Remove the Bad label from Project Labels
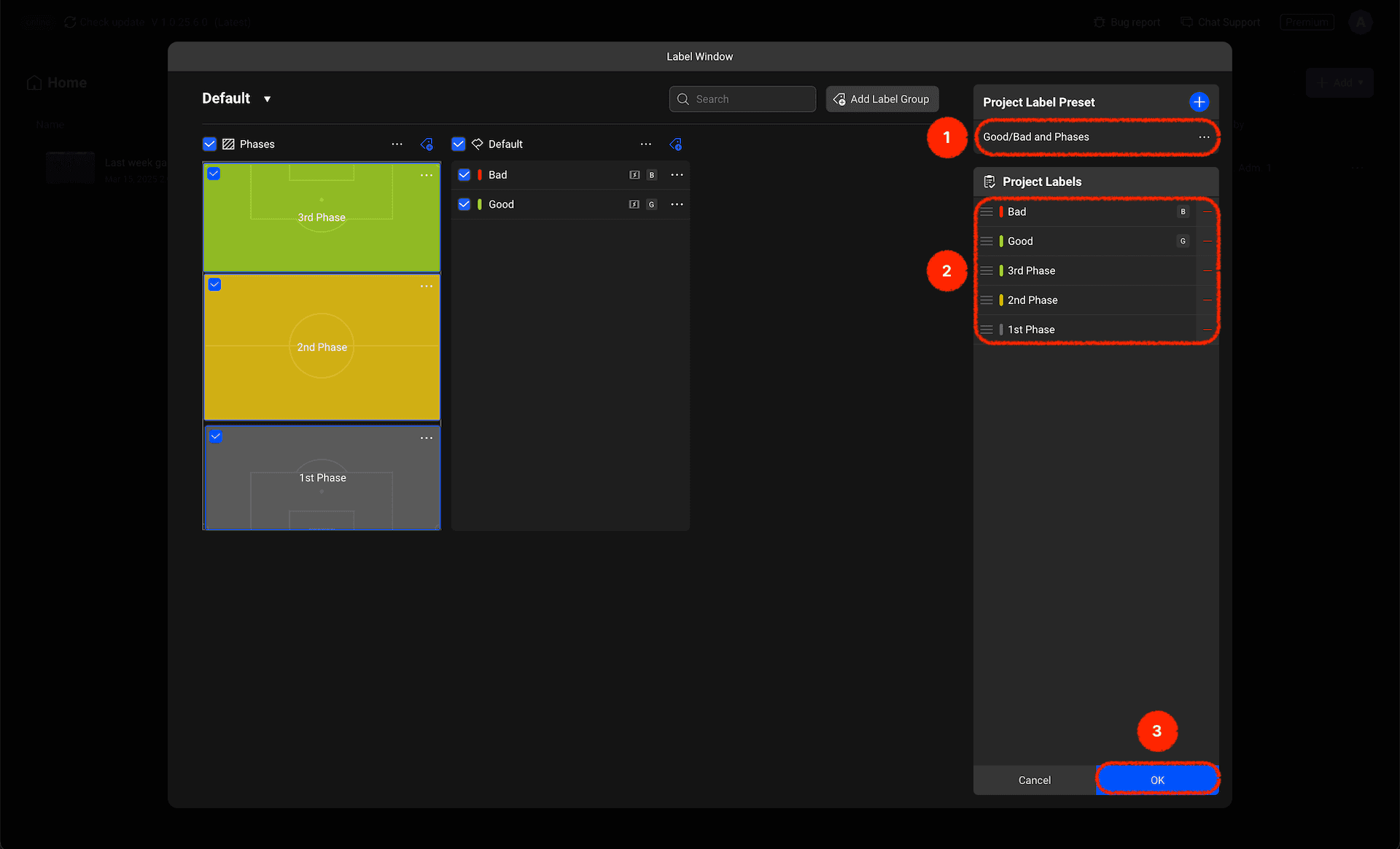1400x849 pixels. 1207,212
